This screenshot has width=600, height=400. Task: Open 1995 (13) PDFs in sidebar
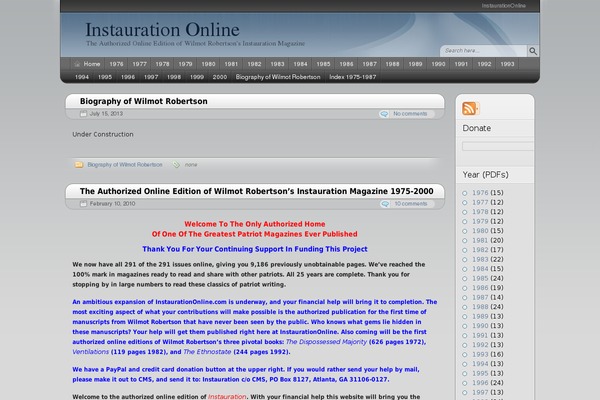pyautogui.click(x=488, y=373)
